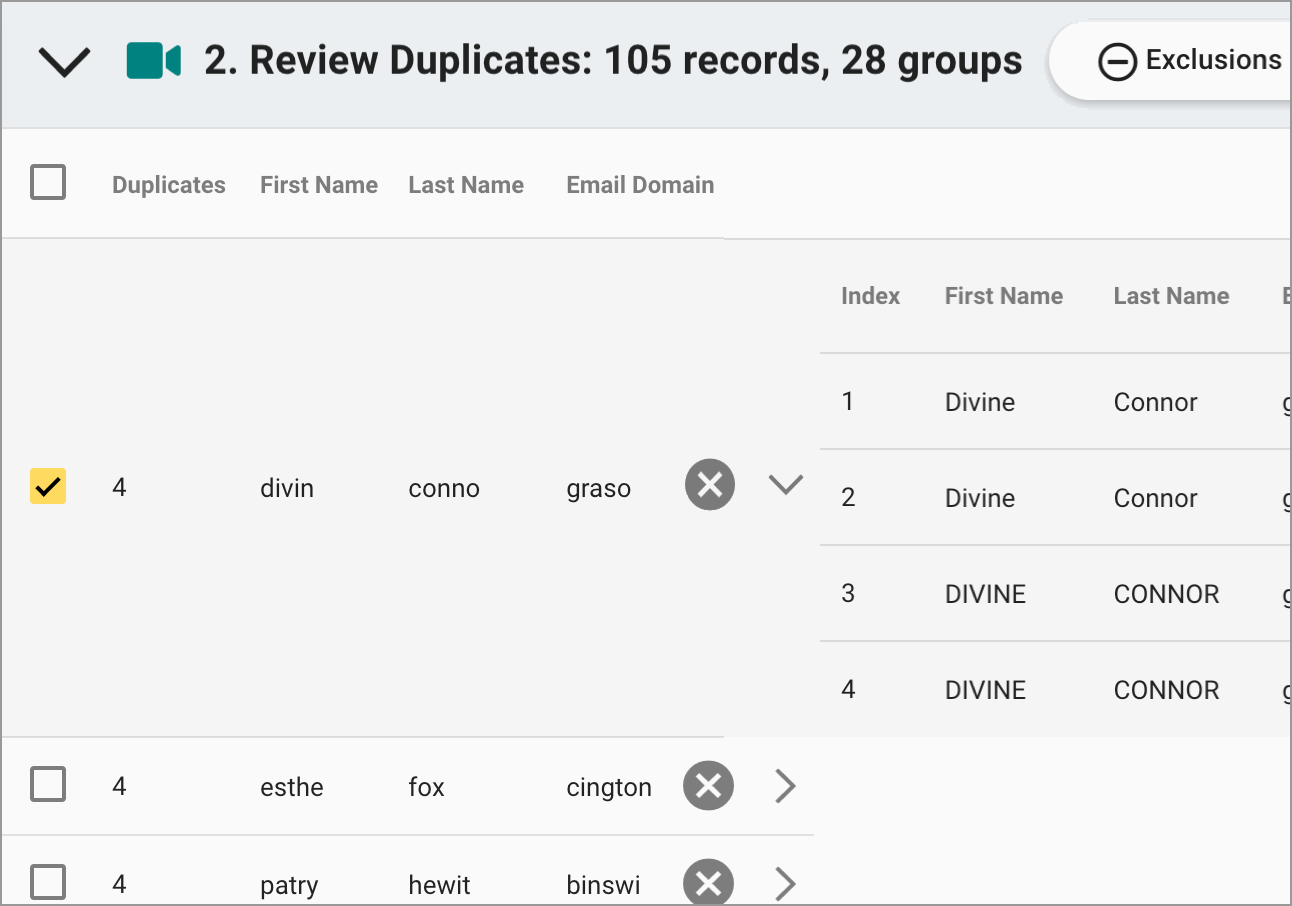The width and height of the screenshot is (1292, 906).
Task: Select the Index 3 DIVINE CONNOR record
Action: [1050, 593]
